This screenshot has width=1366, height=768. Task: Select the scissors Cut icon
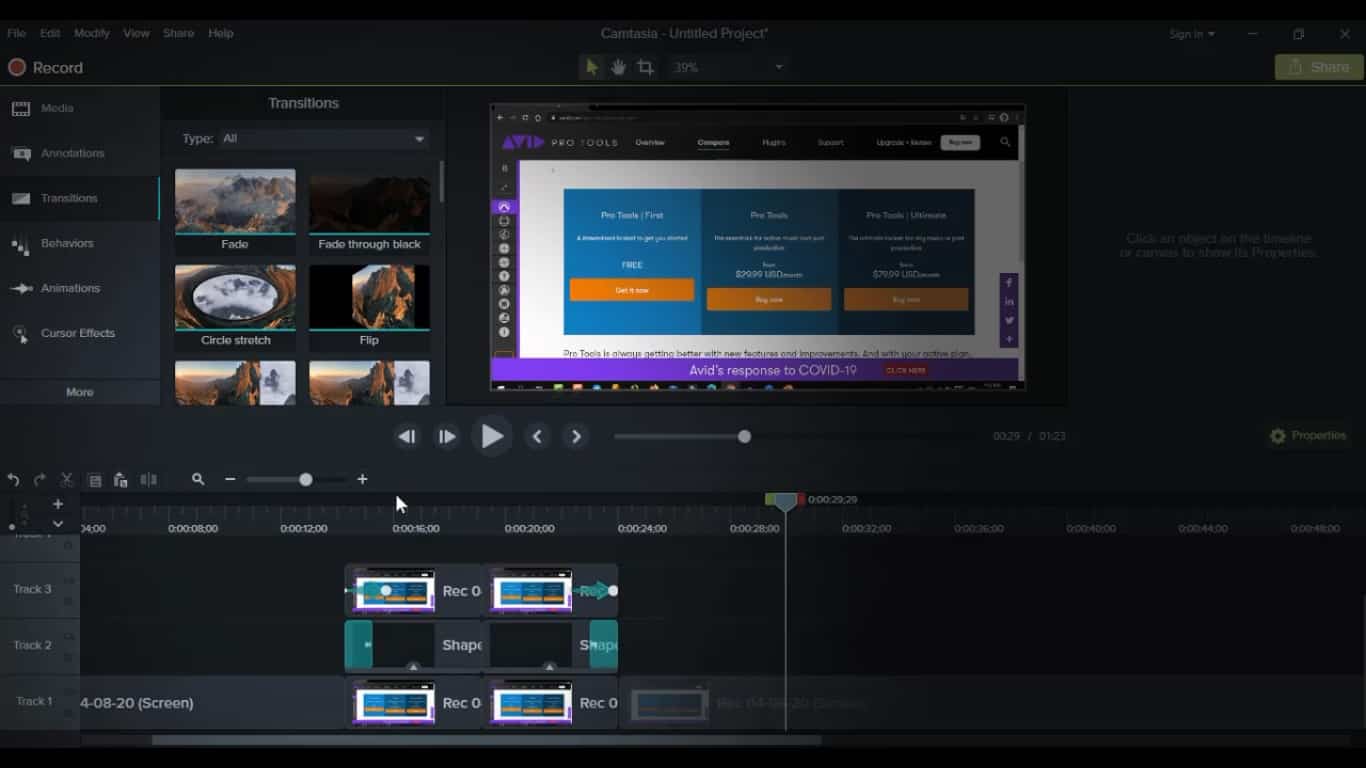66,480
